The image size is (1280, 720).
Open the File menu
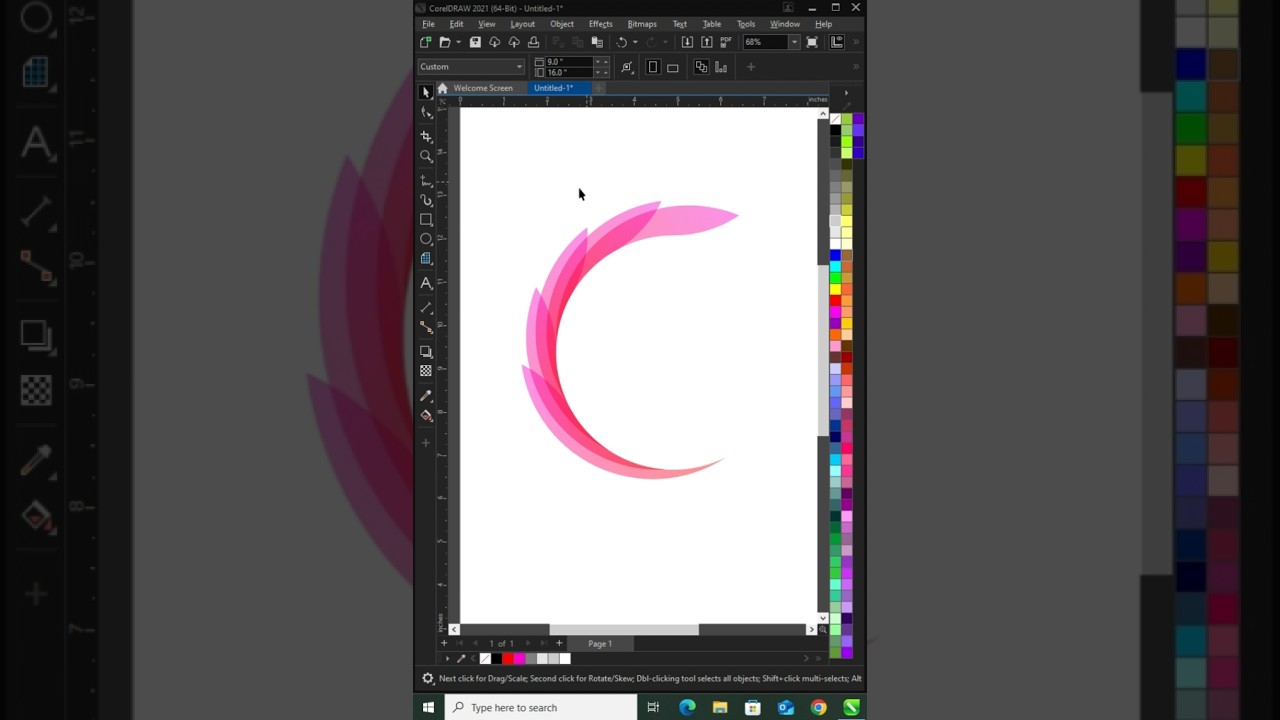(x=428, y=24)
